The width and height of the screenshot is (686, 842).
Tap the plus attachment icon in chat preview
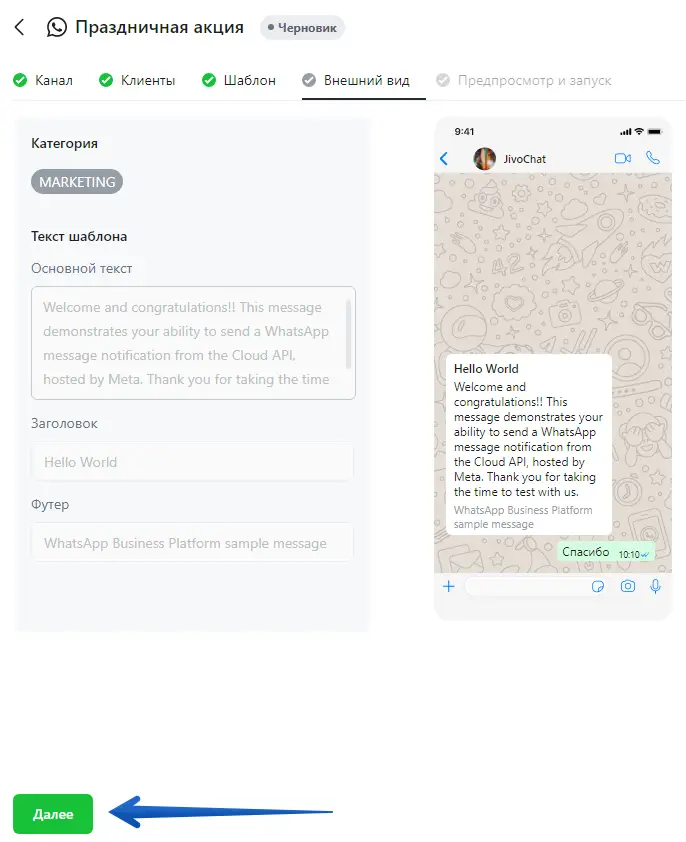pyautogui.click(x=449, y=586)
